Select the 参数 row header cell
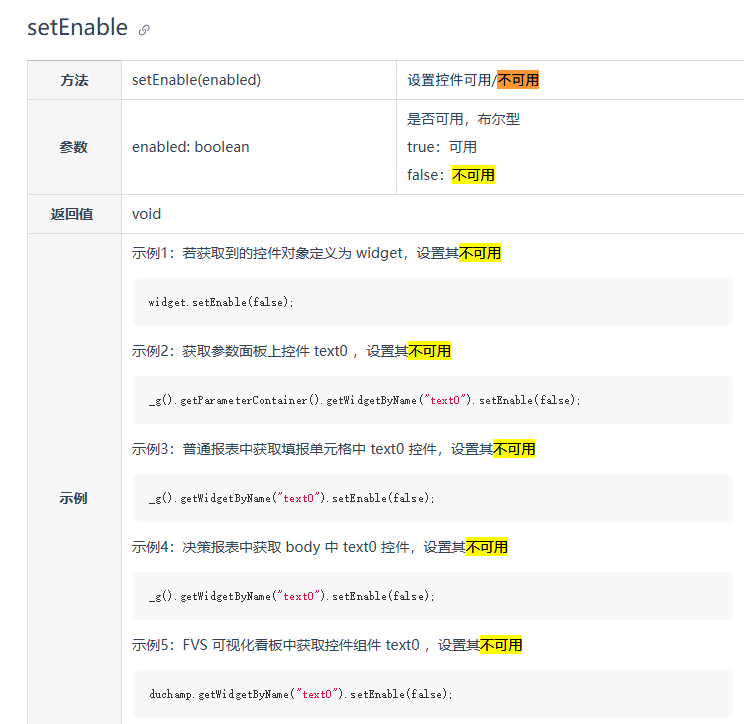This screenshot has width=744, height=724. [74, 147]
